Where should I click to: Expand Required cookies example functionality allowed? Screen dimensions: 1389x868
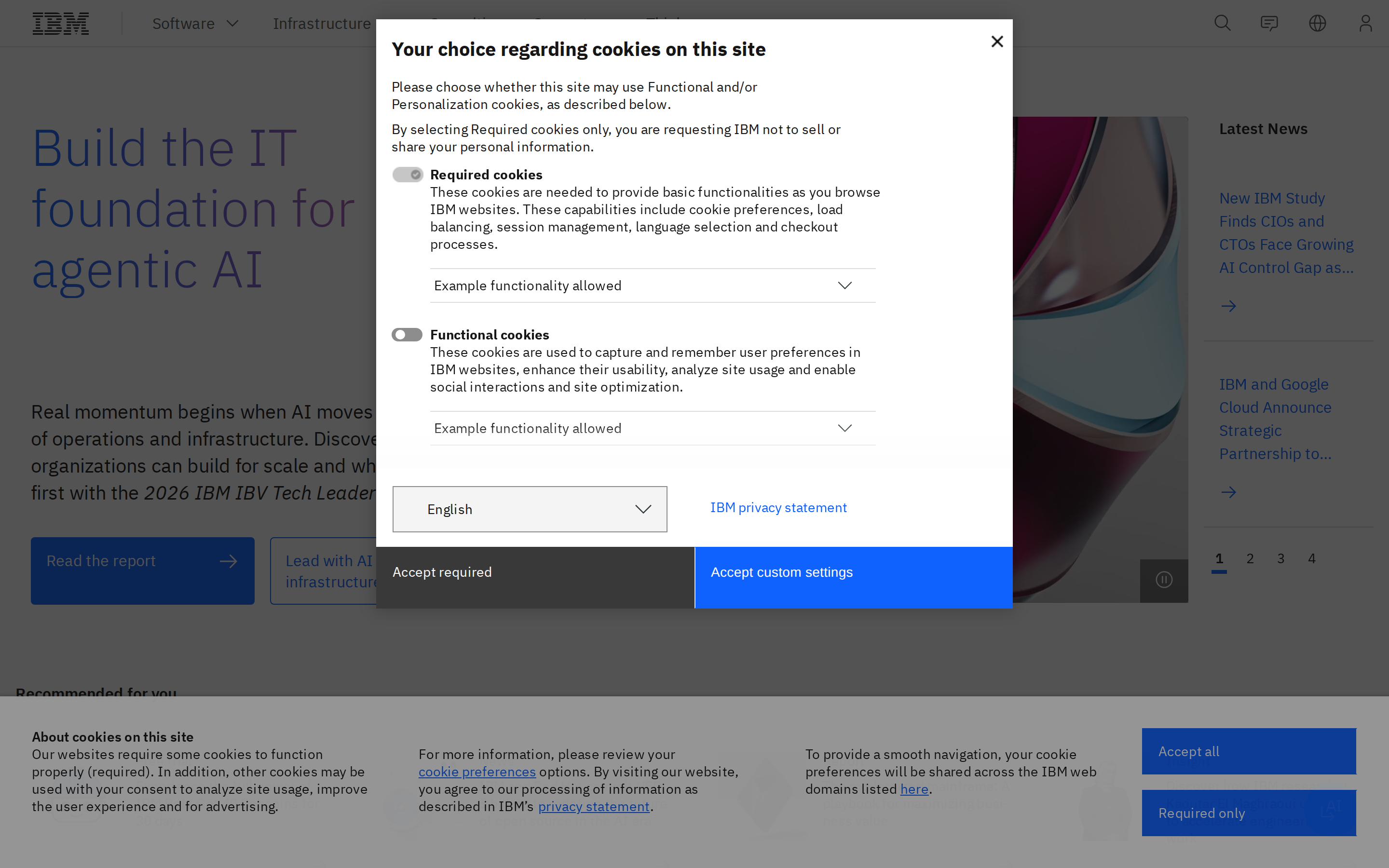pyautogui.click(x=653, y=285)
